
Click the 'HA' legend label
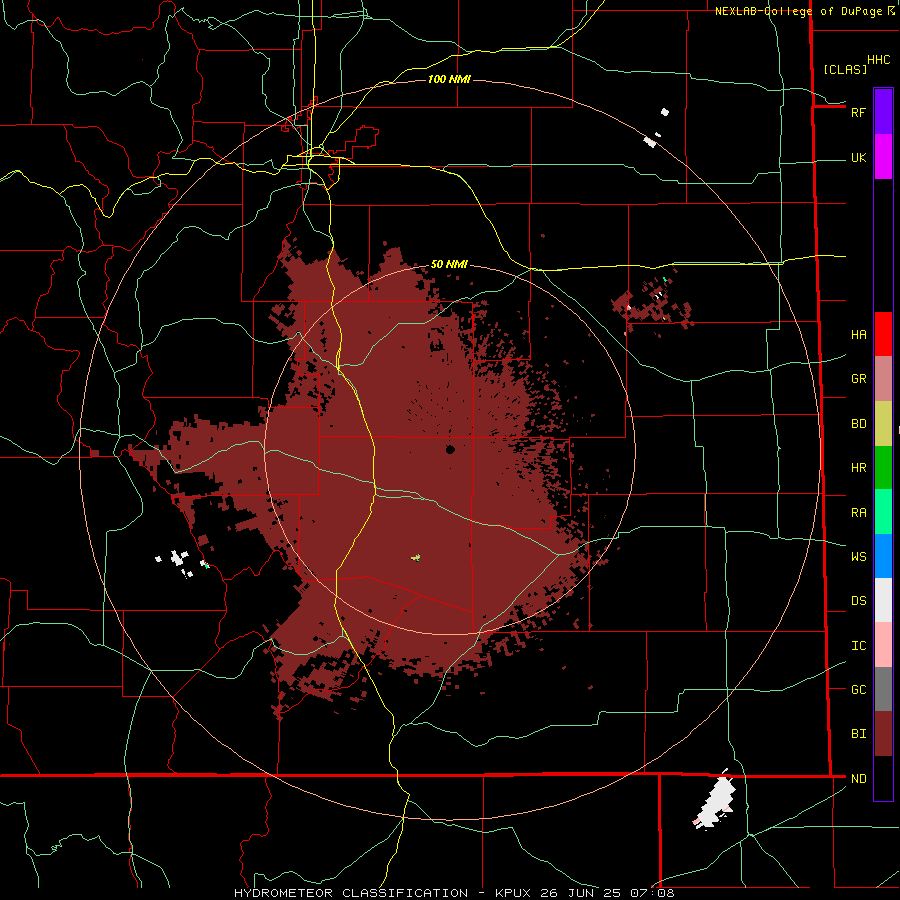[x=858, y=335]
